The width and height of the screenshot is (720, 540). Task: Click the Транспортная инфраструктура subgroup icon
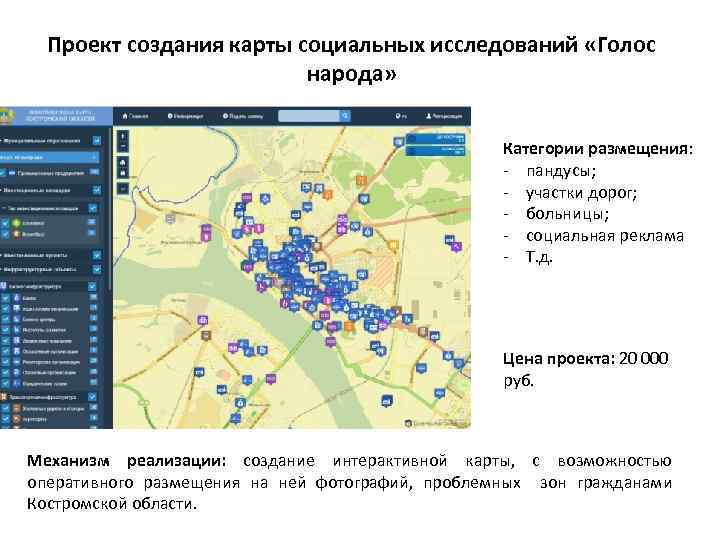point(3,397)
